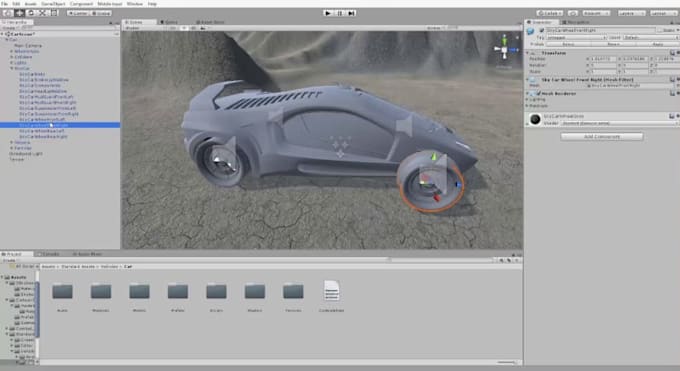Toggle scene lighting in Scene view bar
This screenshot has width=680, height=371.
tap(184, 28)
